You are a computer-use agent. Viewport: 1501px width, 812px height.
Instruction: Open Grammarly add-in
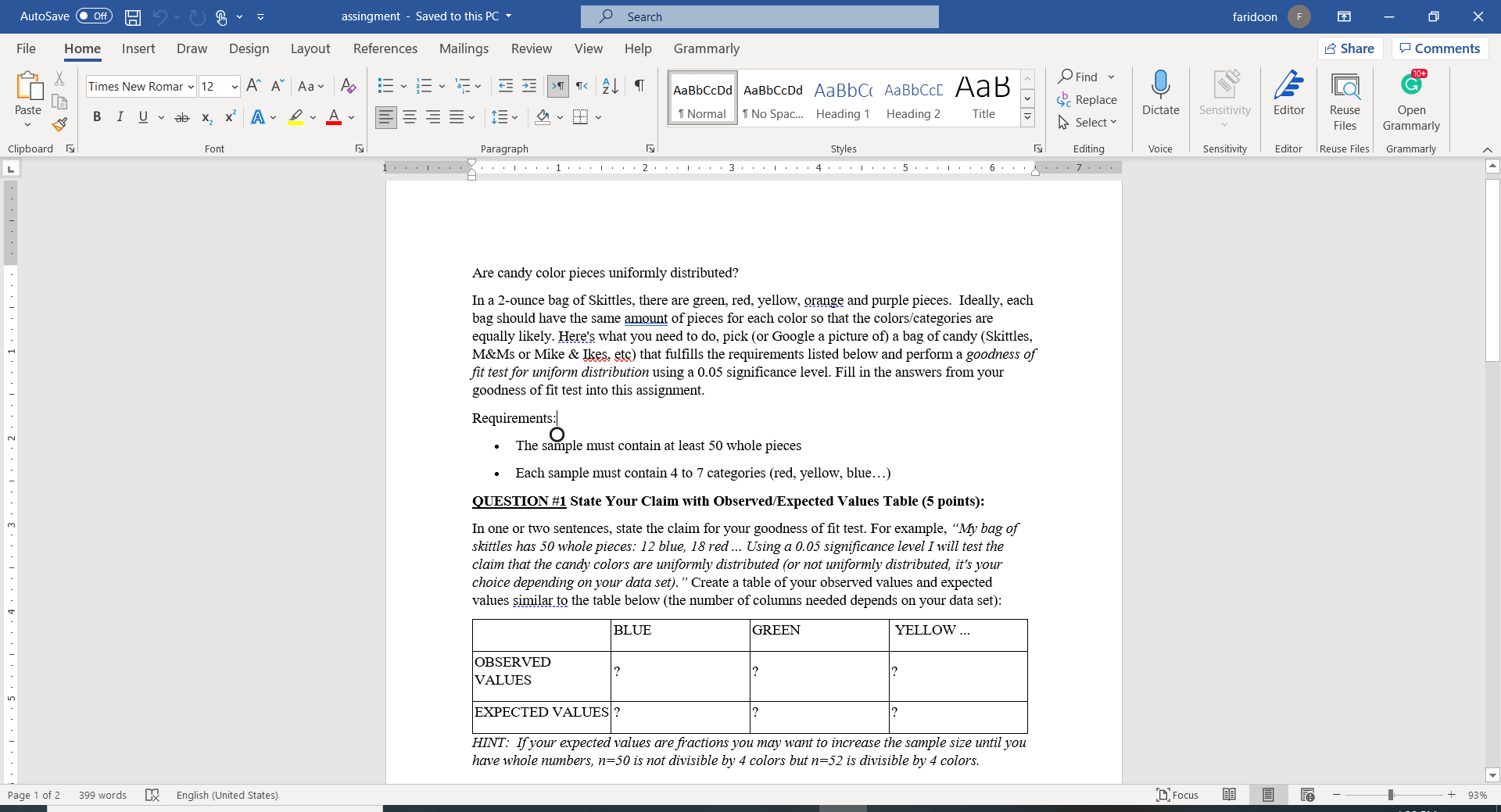1411,102
